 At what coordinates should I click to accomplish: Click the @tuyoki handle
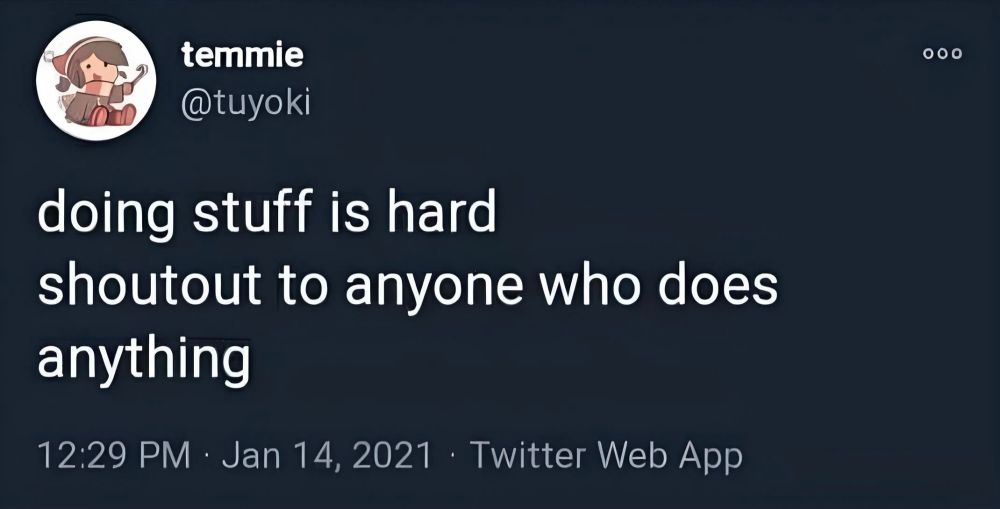(245, 101)
